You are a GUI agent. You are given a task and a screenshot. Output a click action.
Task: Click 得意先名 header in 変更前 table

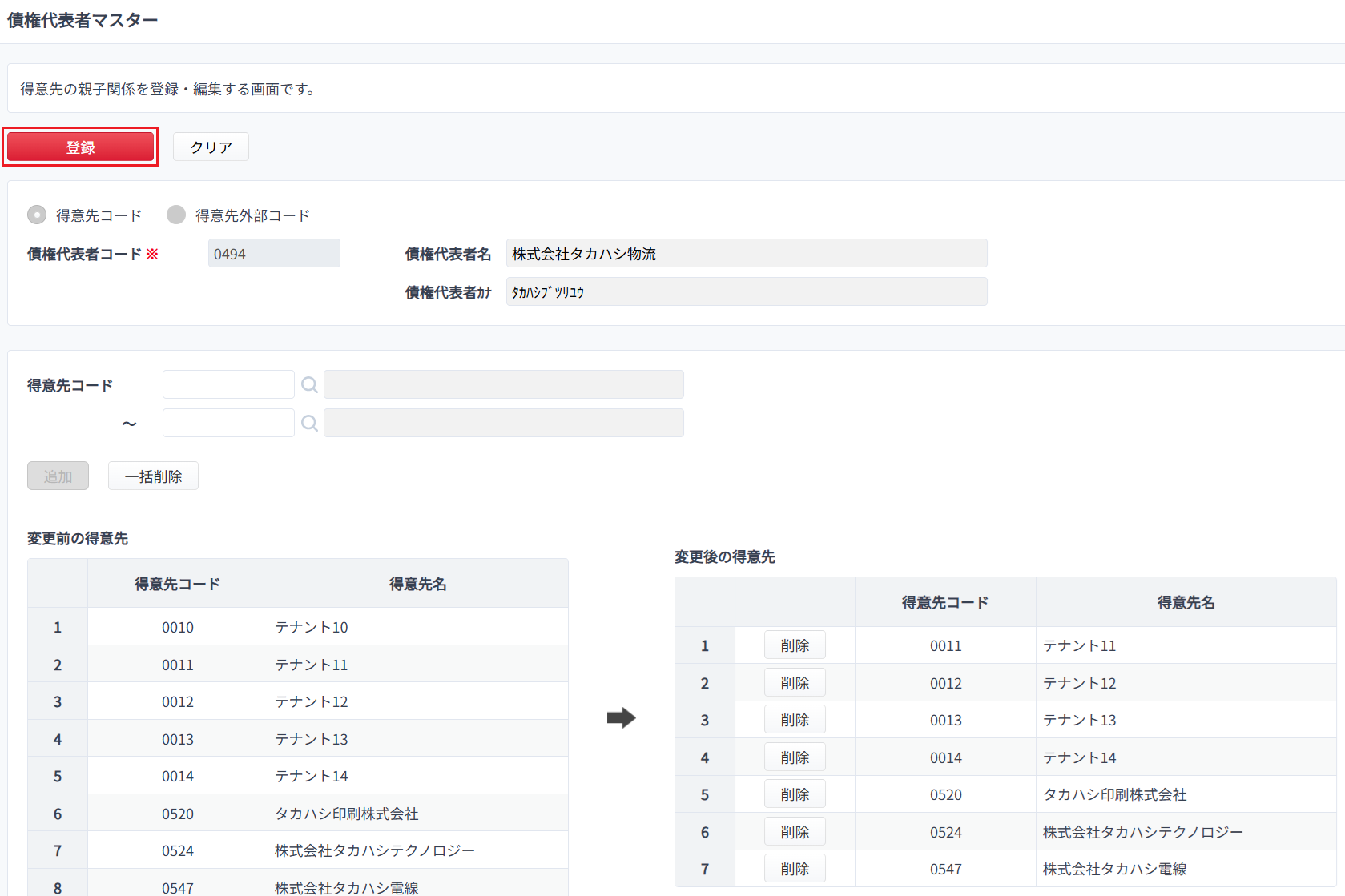[x=418, y=584]
